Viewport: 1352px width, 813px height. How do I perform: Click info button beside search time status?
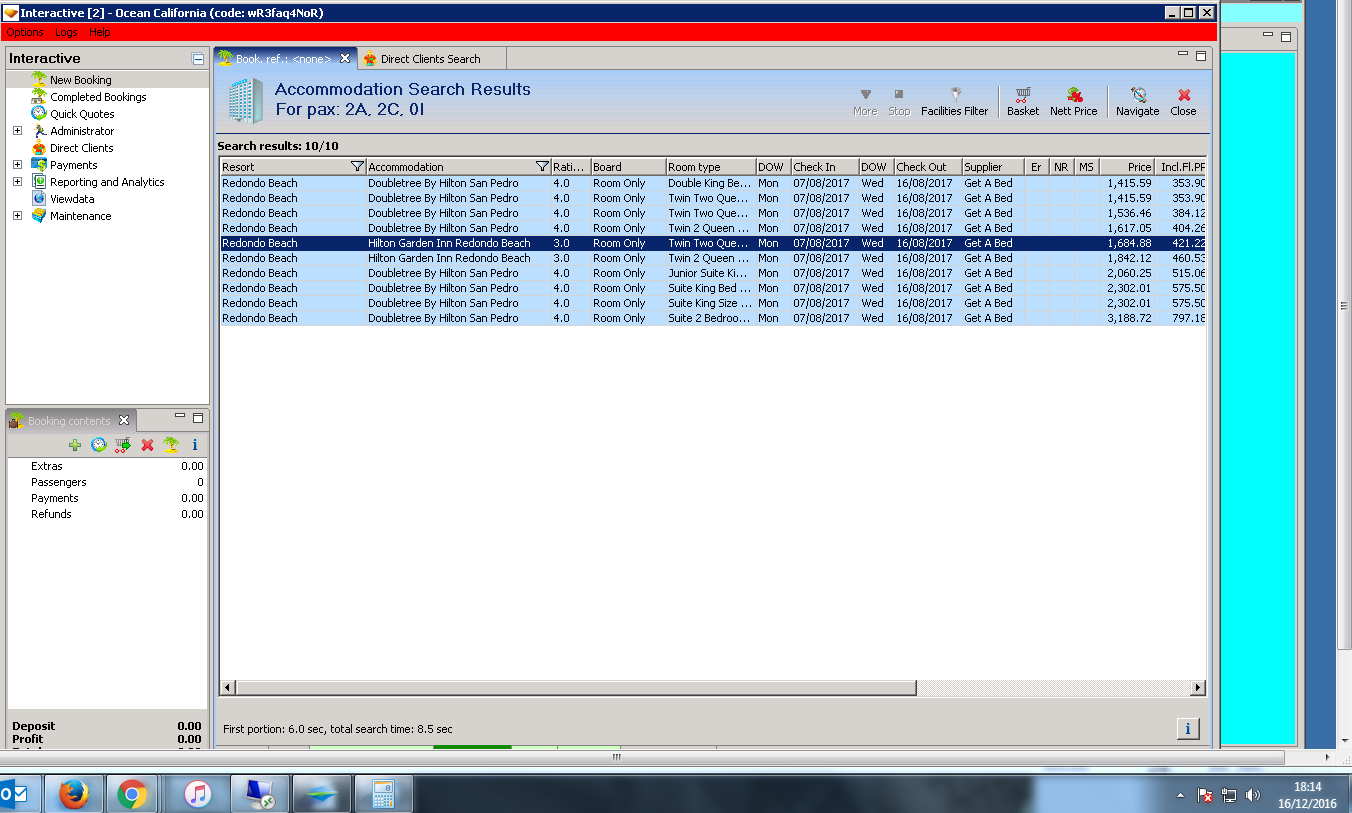pos(1187,728)
